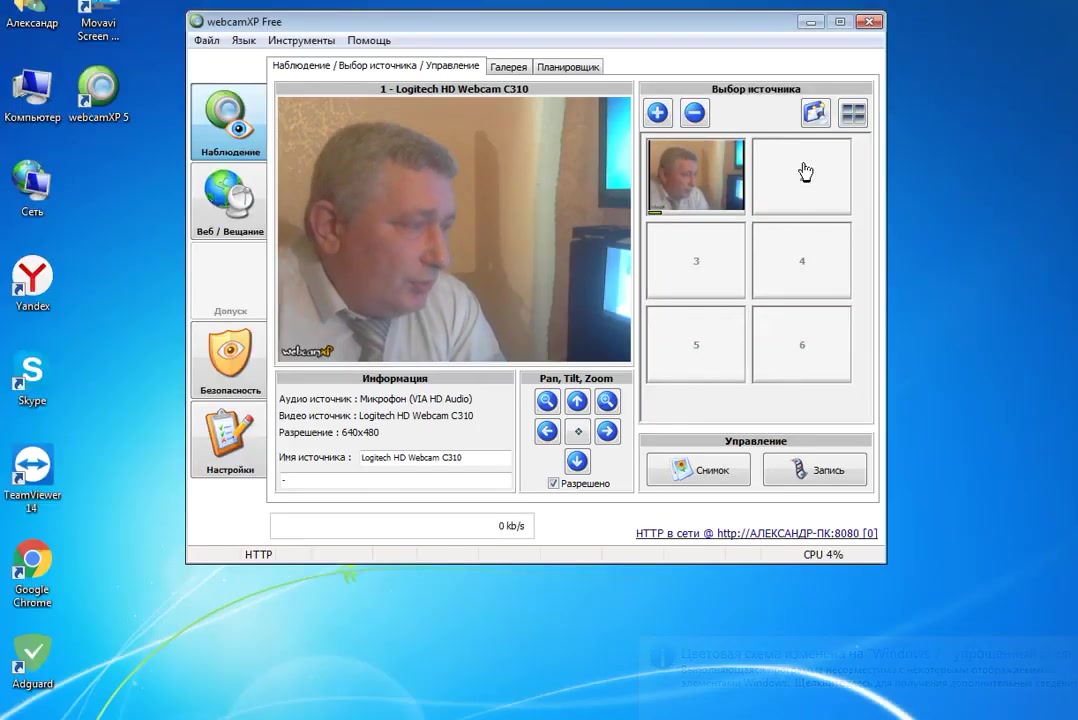Image resolution: width=1078 pixels, height=720 pixels.
Task: Open the Наблюдение monitoring section
Action: 229,122
